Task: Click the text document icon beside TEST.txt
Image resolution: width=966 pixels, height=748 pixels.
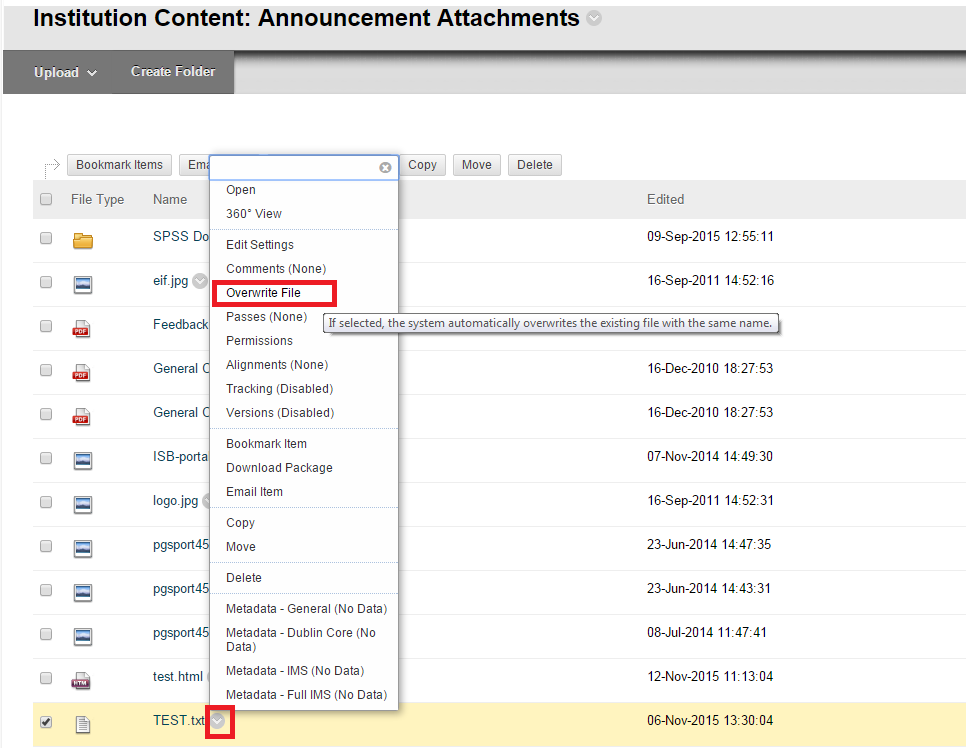Action: pos(83,724)
